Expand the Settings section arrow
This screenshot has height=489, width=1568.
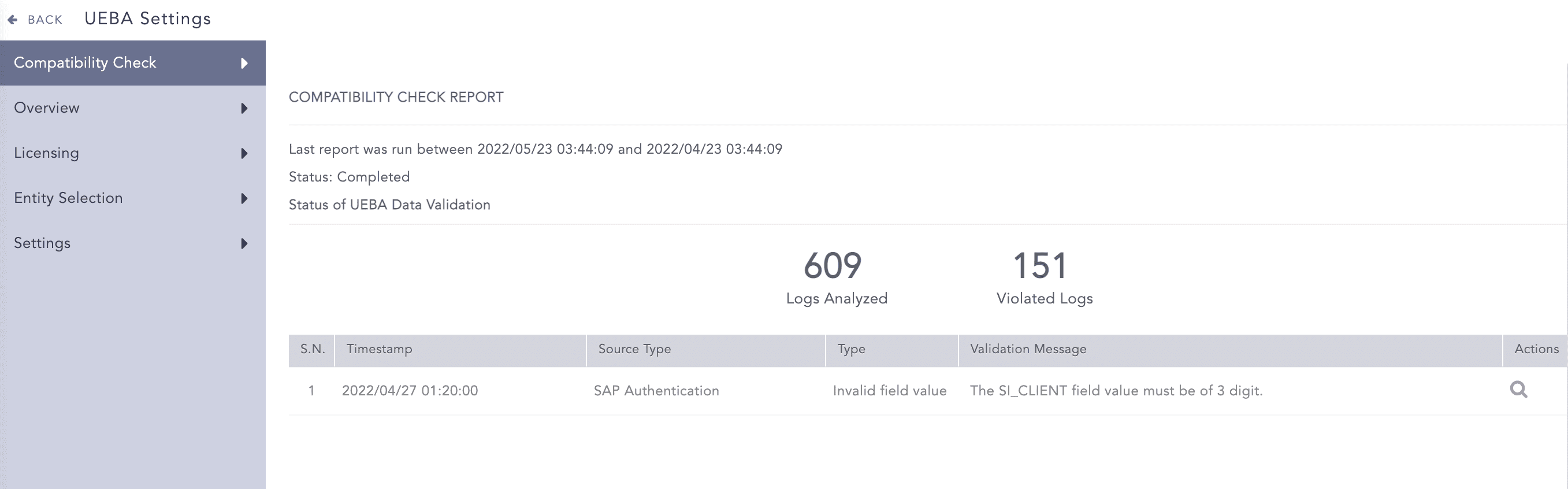coord(244,243)
